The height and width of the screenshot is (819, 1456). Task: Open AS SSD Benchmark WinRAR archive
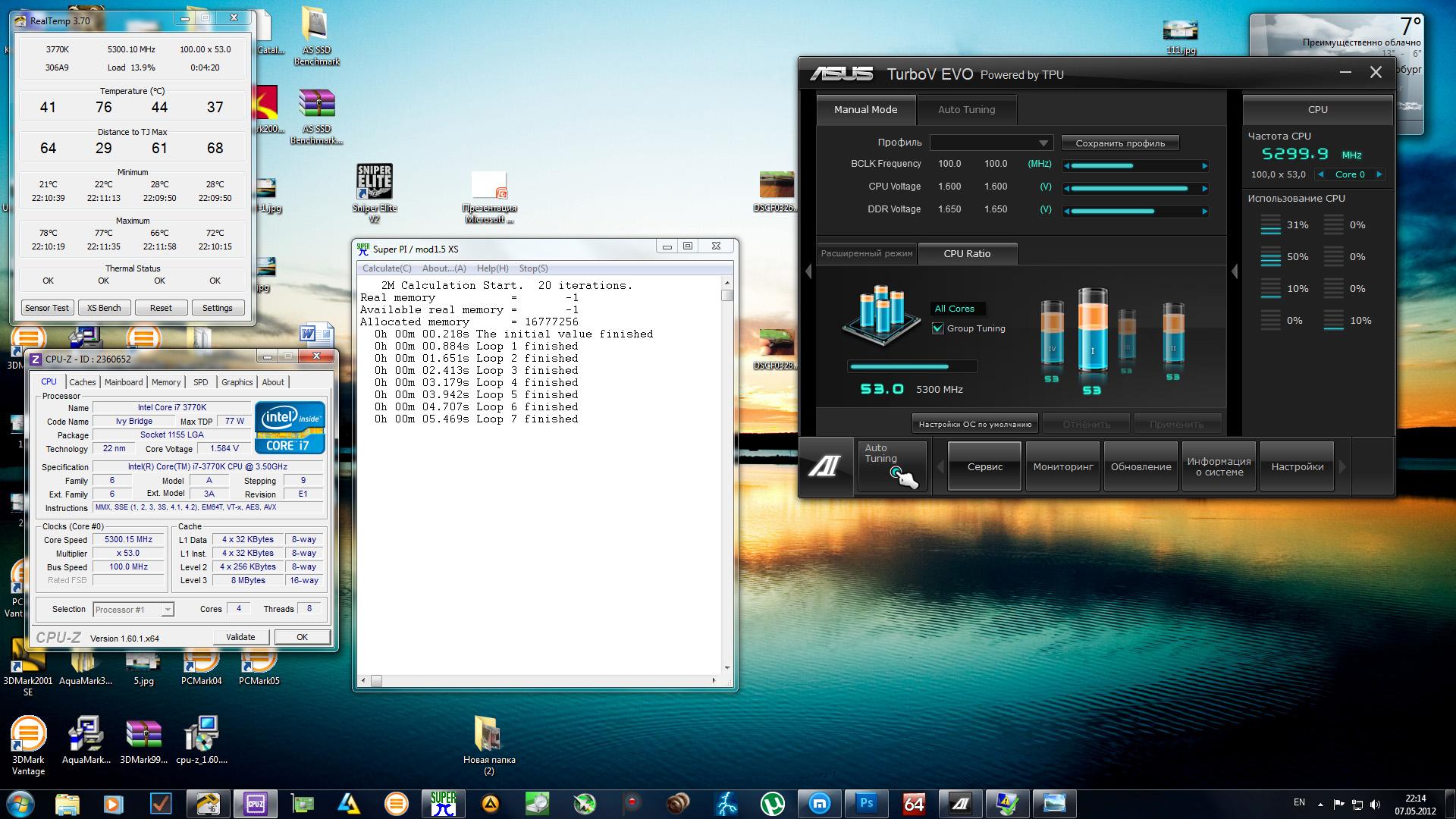[316, 117]
